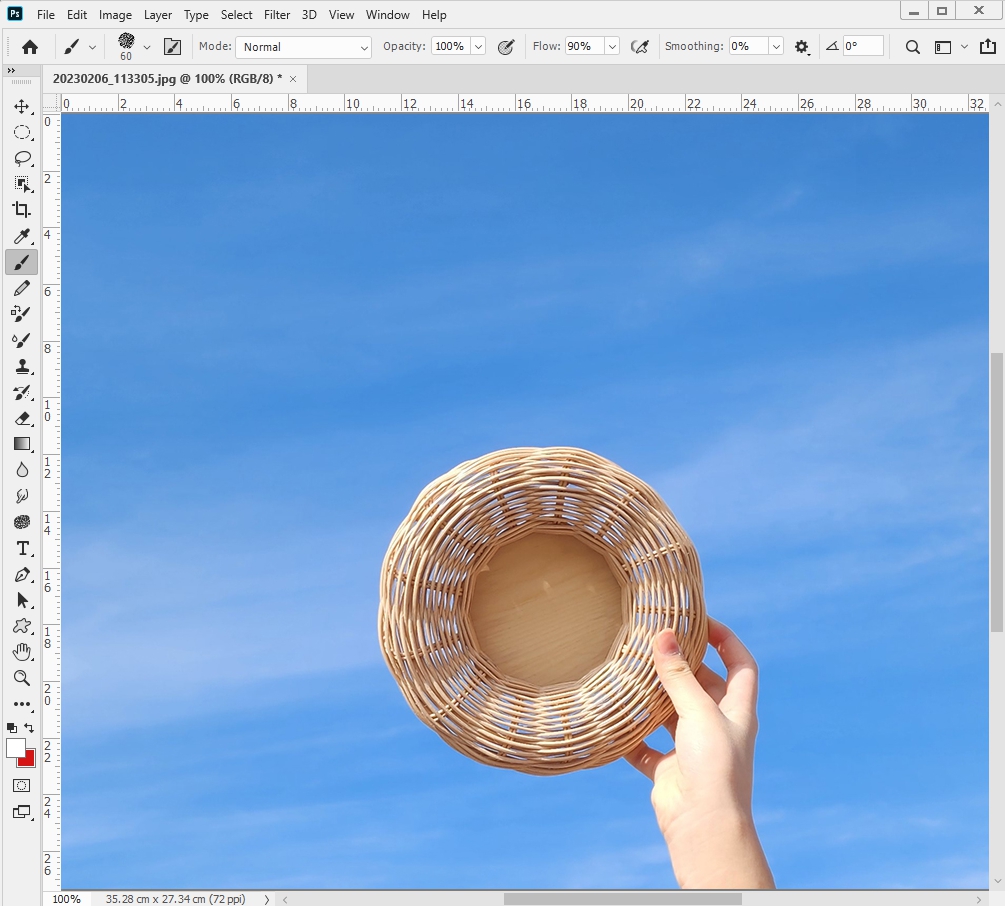Select the Zoom tool

pos(22,678)
